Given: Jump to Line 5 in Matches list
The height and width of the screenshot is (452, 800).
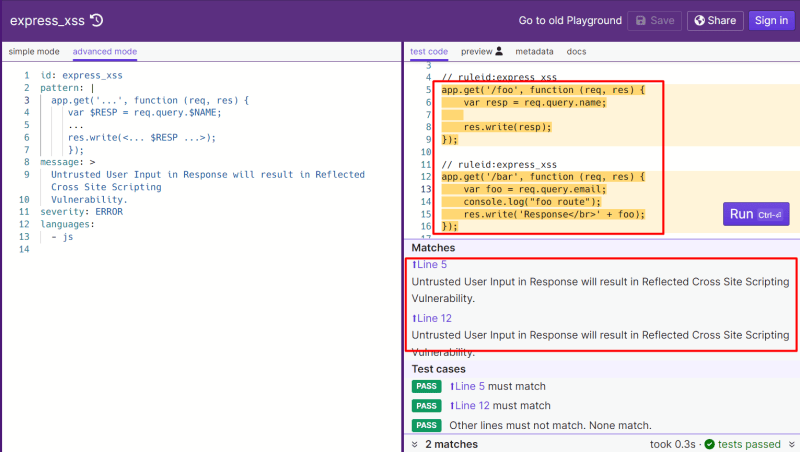Looking at the screenshot, I should 429,264.
